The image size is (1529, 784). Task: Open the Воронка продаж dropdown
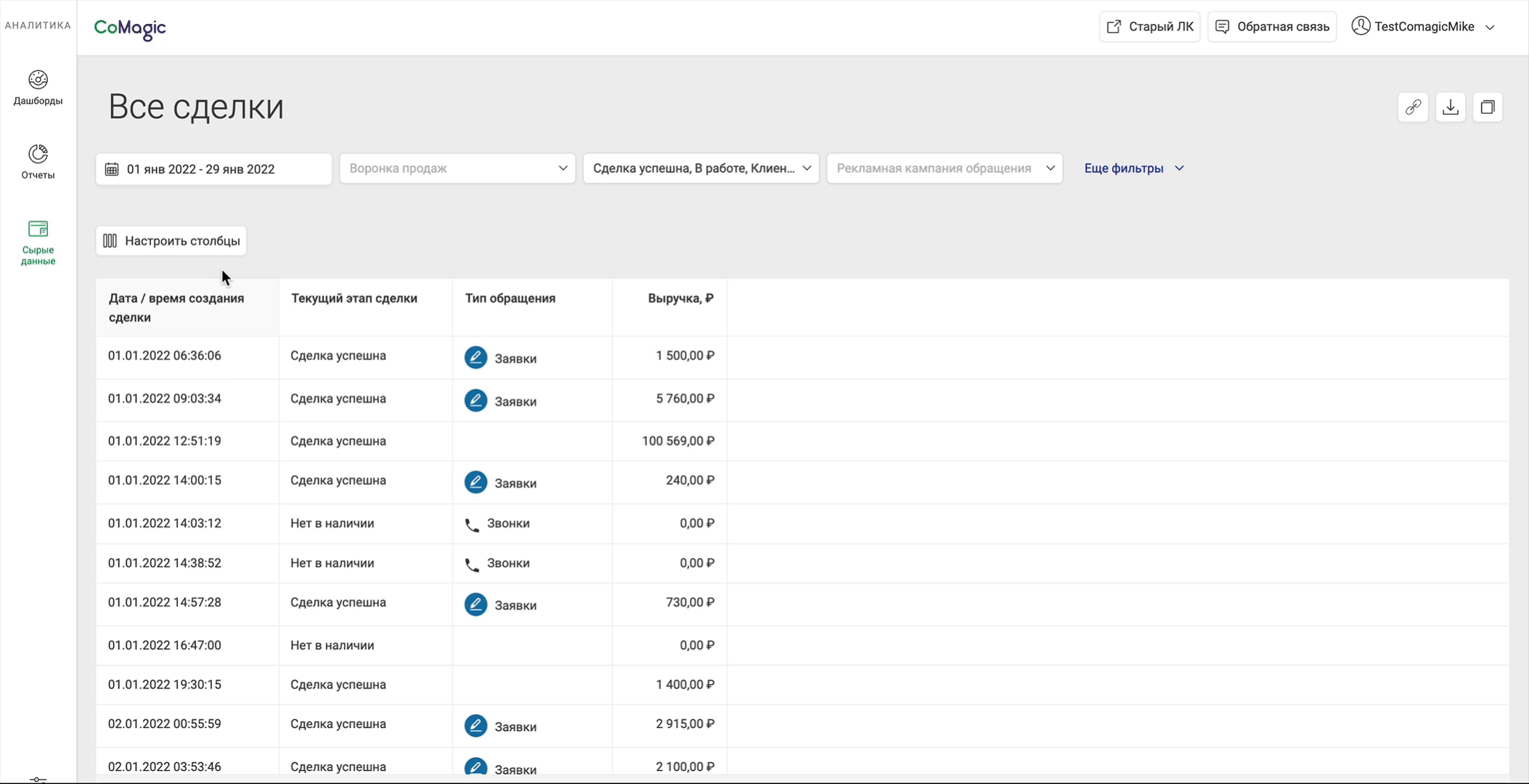(457, 168)
